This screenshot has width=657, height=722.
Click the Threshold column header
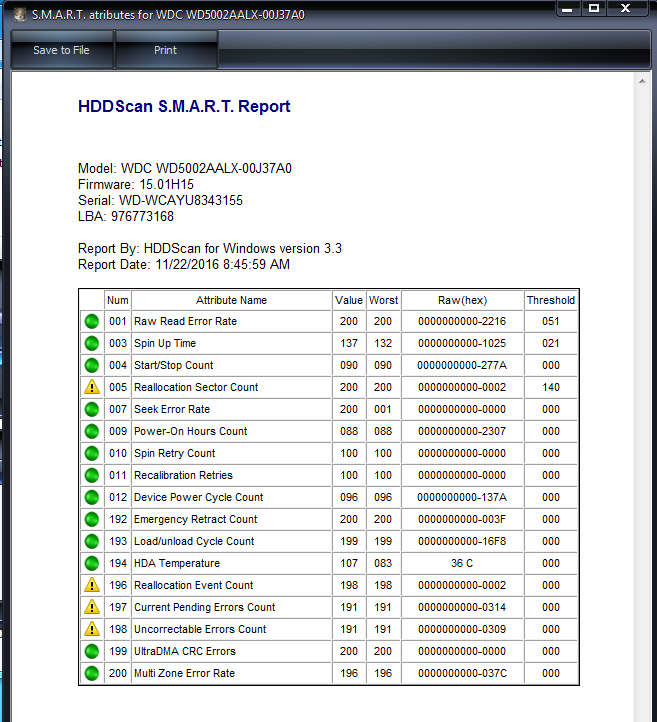551,300
